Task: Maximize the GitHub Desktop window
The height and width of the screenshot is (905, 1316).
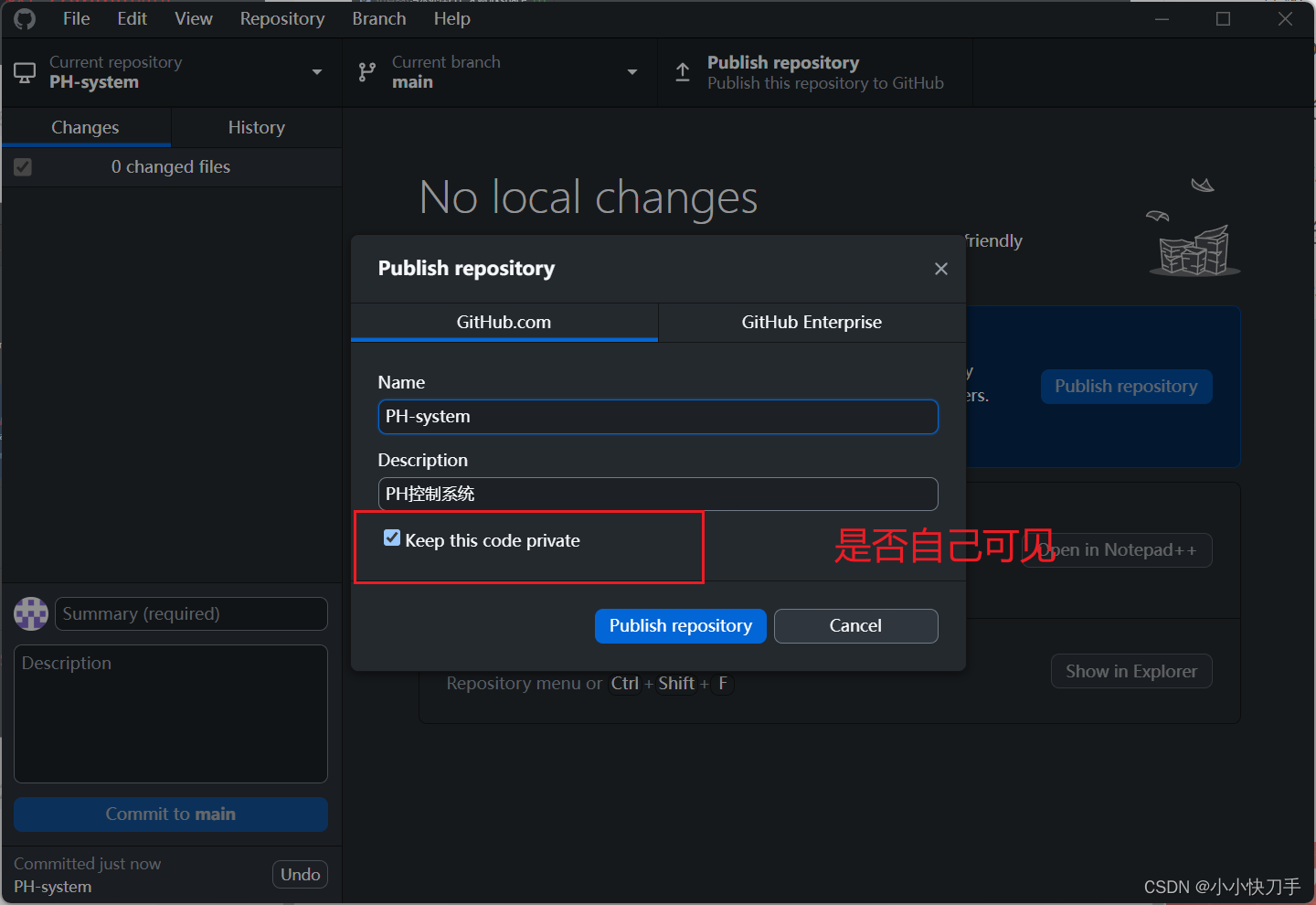Action: [x=1224, y=18]
